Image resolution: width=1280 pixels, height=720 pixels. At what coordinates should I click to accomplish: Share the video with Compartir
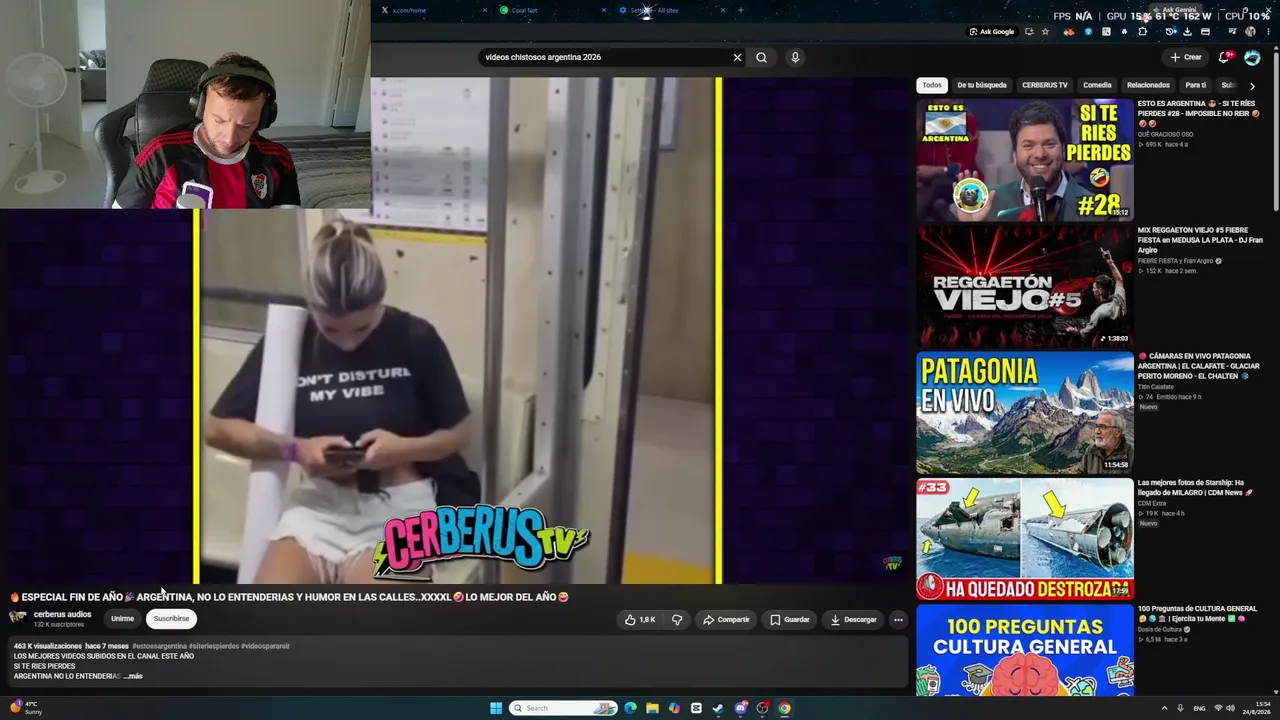pyautogui.click(x=726, y=620)
